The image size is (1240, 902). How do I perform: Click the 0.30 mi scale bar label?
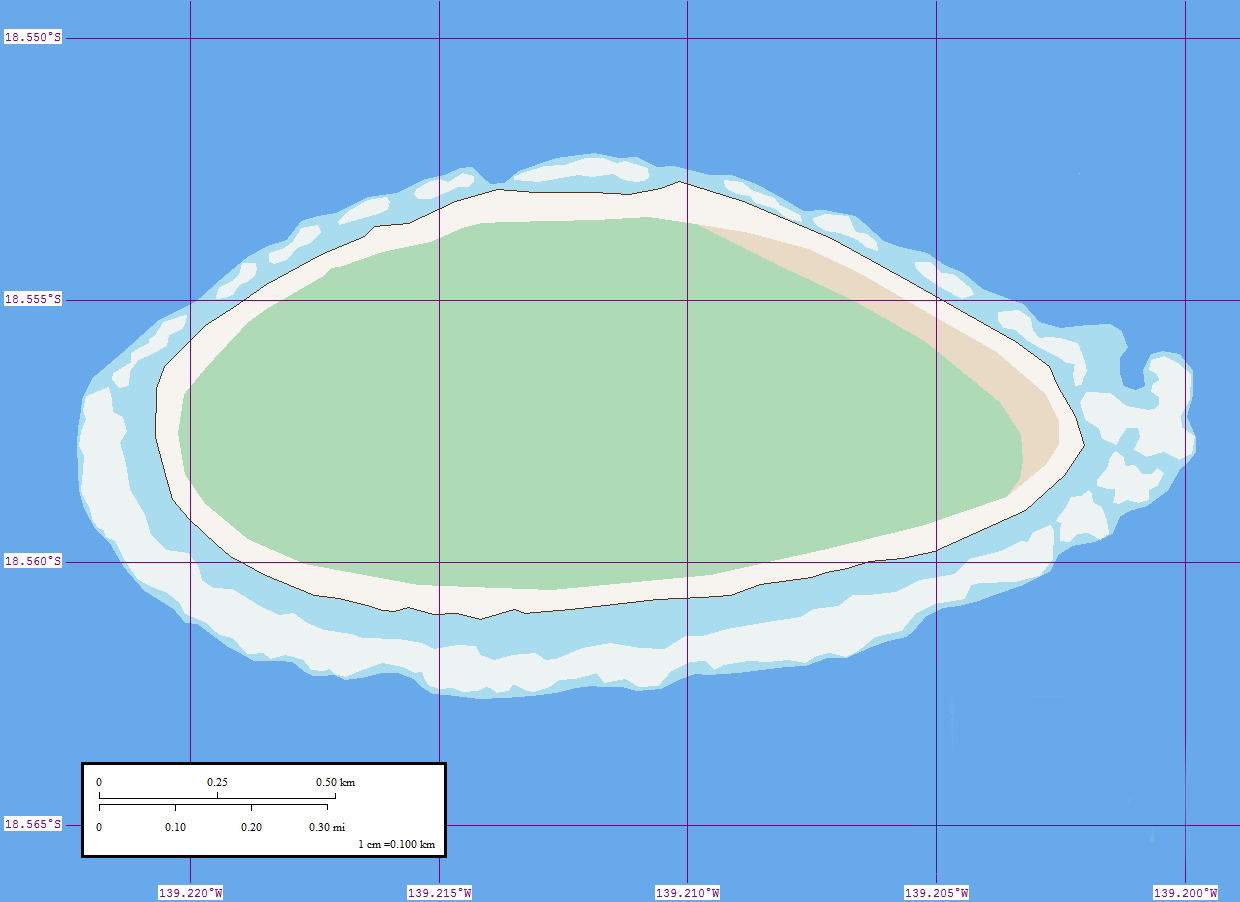[326, 827]
